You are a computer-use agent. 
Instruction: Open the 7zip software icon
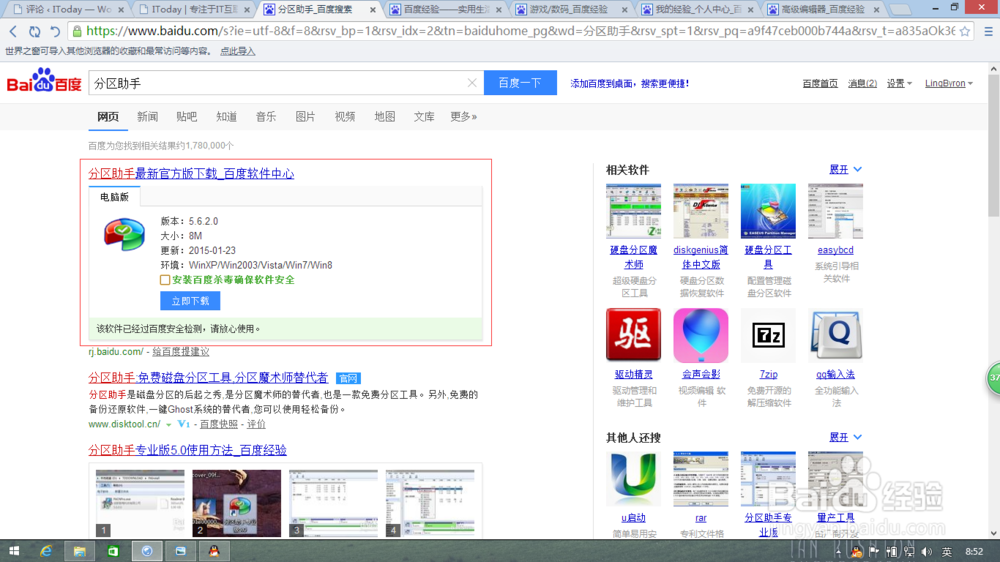click(768, 335)
